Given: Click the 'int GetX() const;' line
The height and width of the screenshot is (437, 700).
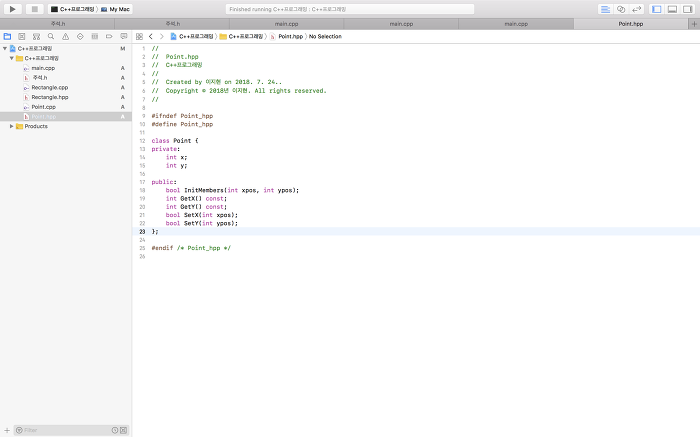Looking at the screenshot, I should coord(196,199).
